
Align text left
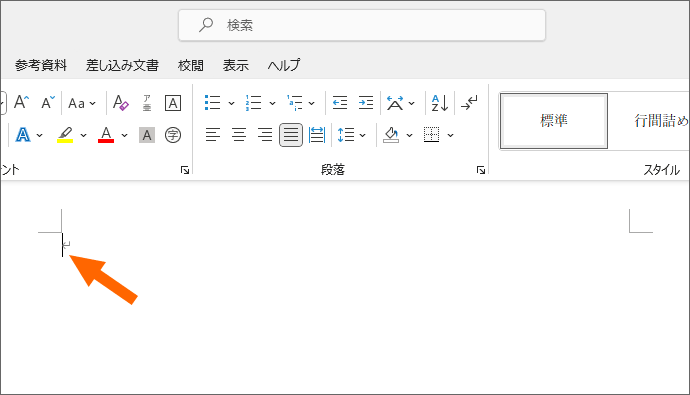pyautogui.click(x=213, y=135)
